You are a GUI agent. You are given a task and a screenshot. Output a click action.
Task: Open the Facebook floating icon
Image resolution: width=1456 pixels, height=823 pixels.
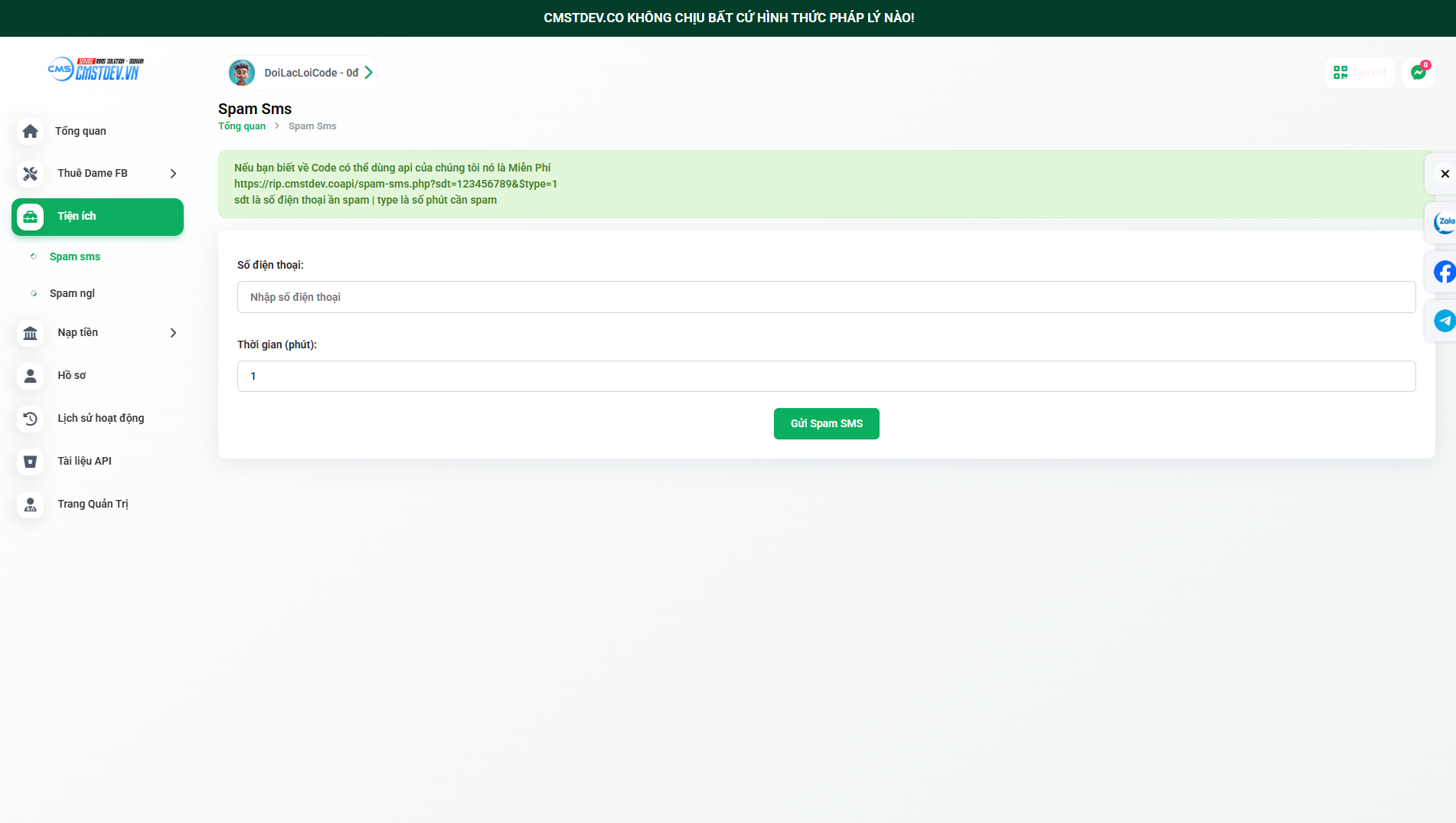click(x=1444, y=272)
